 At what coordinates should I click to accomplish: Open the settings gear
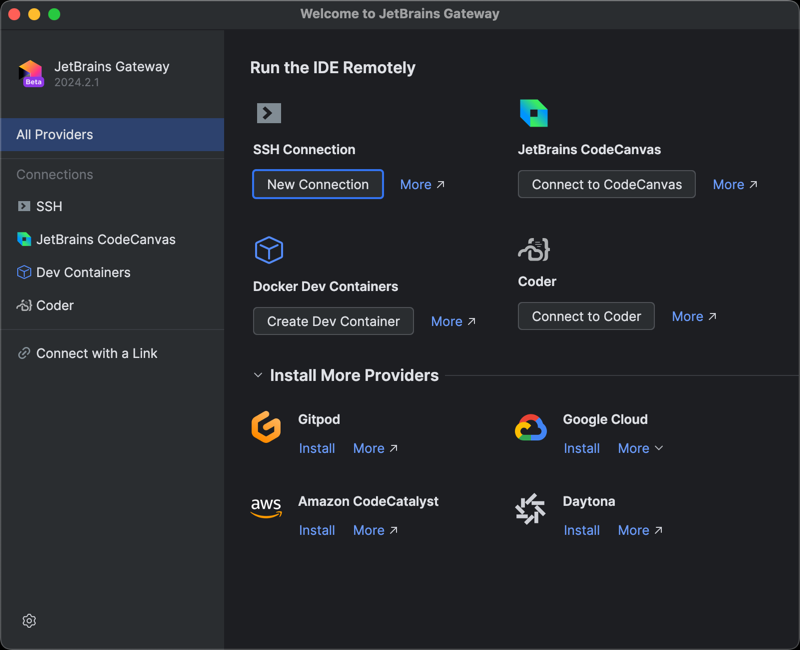coord(29,620)
